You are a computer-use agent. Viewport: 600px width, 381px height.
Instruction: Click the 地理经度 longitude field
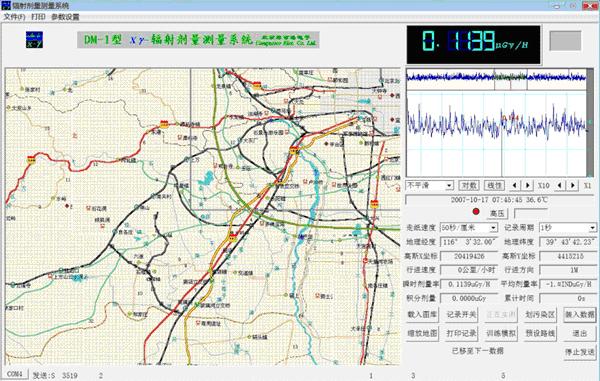(469, 242)
